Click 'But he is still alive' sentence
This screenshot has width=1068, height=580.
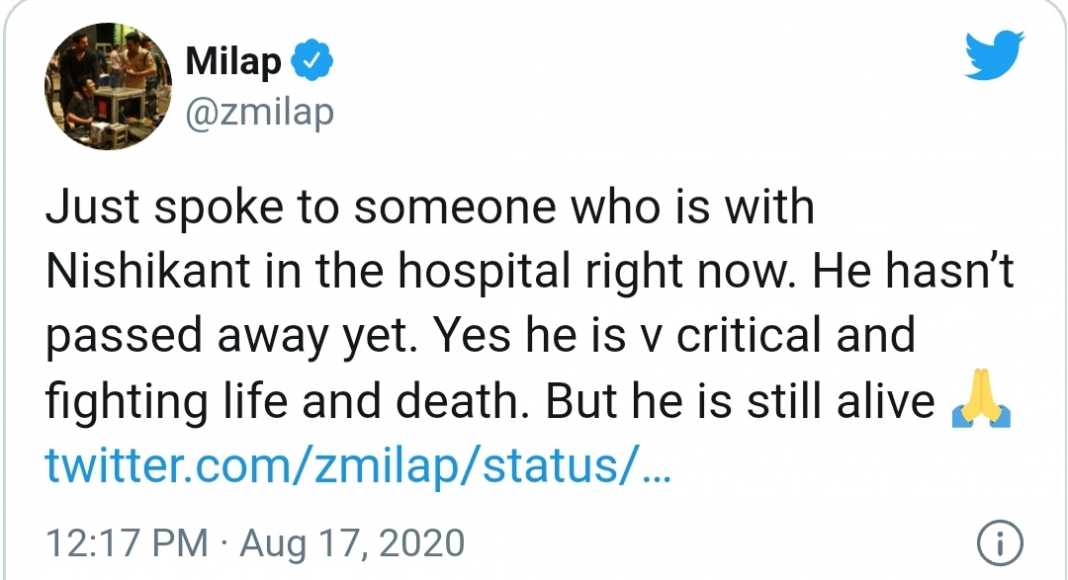(x=740, y=402)
